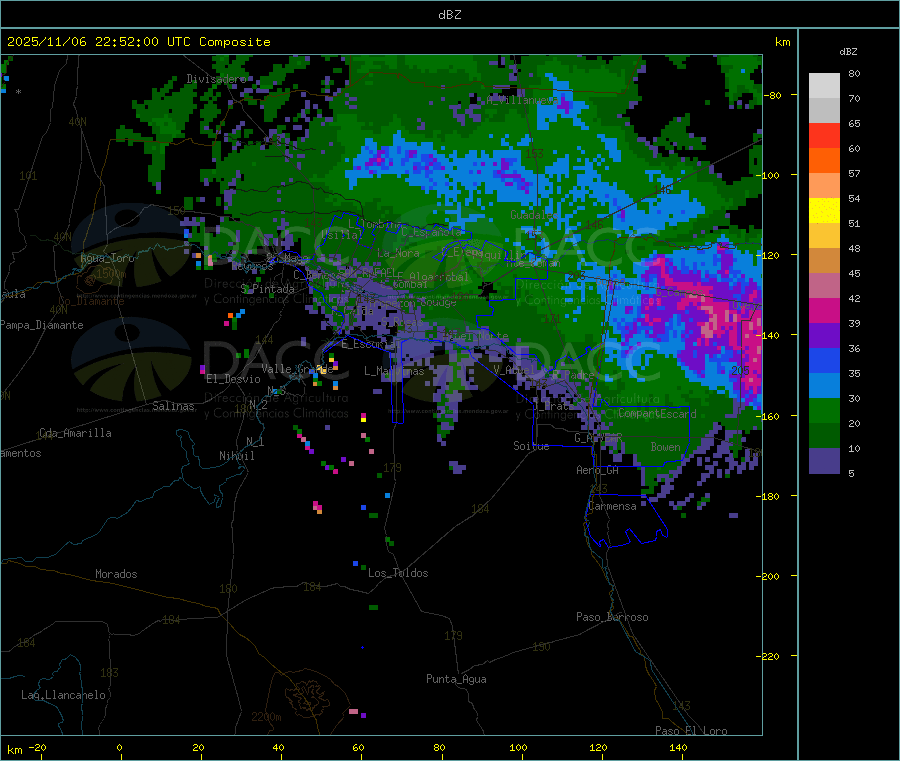Select the 'Paso_Barroso' location label
This screenshot has height=761, width=900.
[x=612, y=618]
